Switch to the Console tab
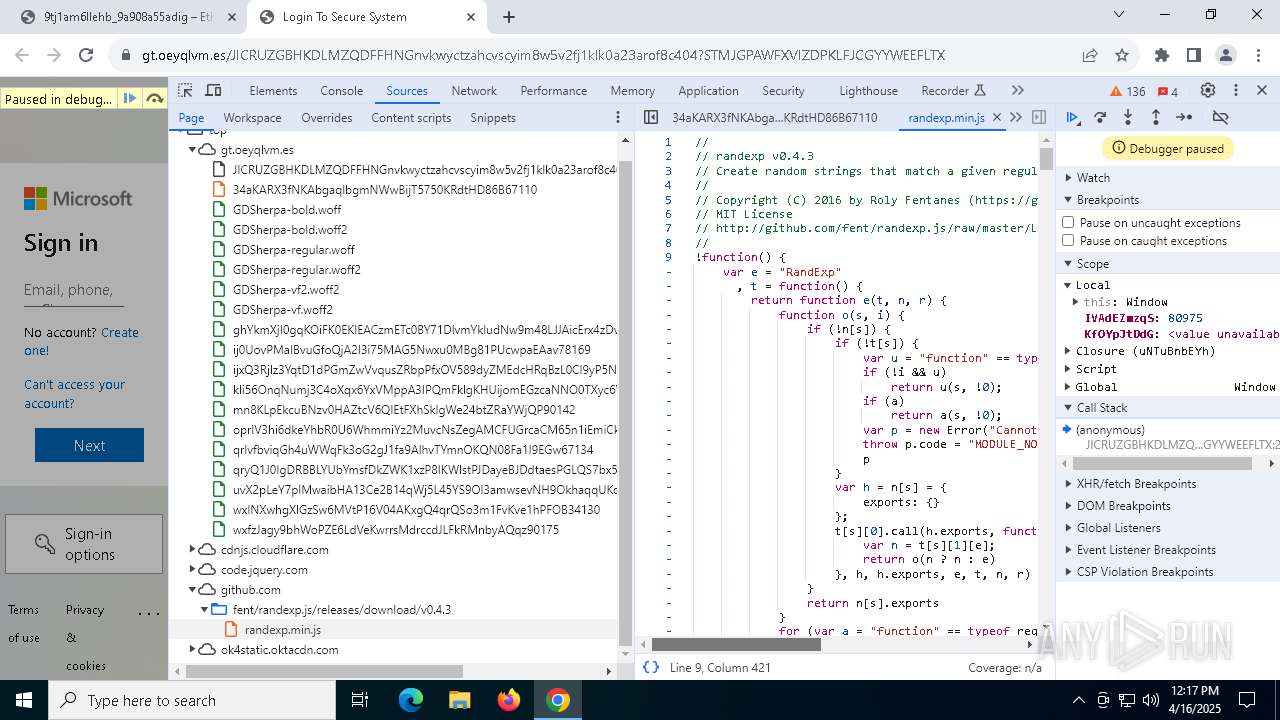This screenshot has width=1280, height=720. tap(341, 90)
